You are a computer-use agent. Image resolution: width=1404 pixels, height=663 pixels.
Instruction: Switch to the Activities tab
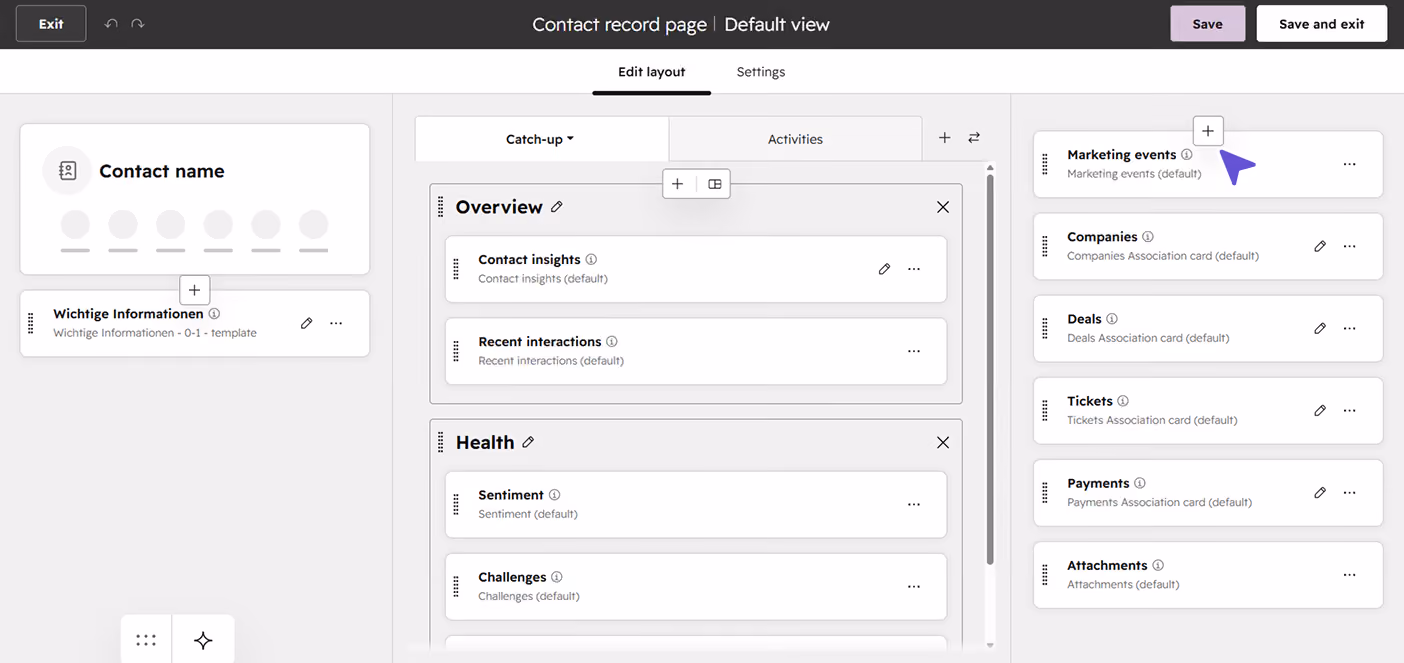[x=795, y=139]
